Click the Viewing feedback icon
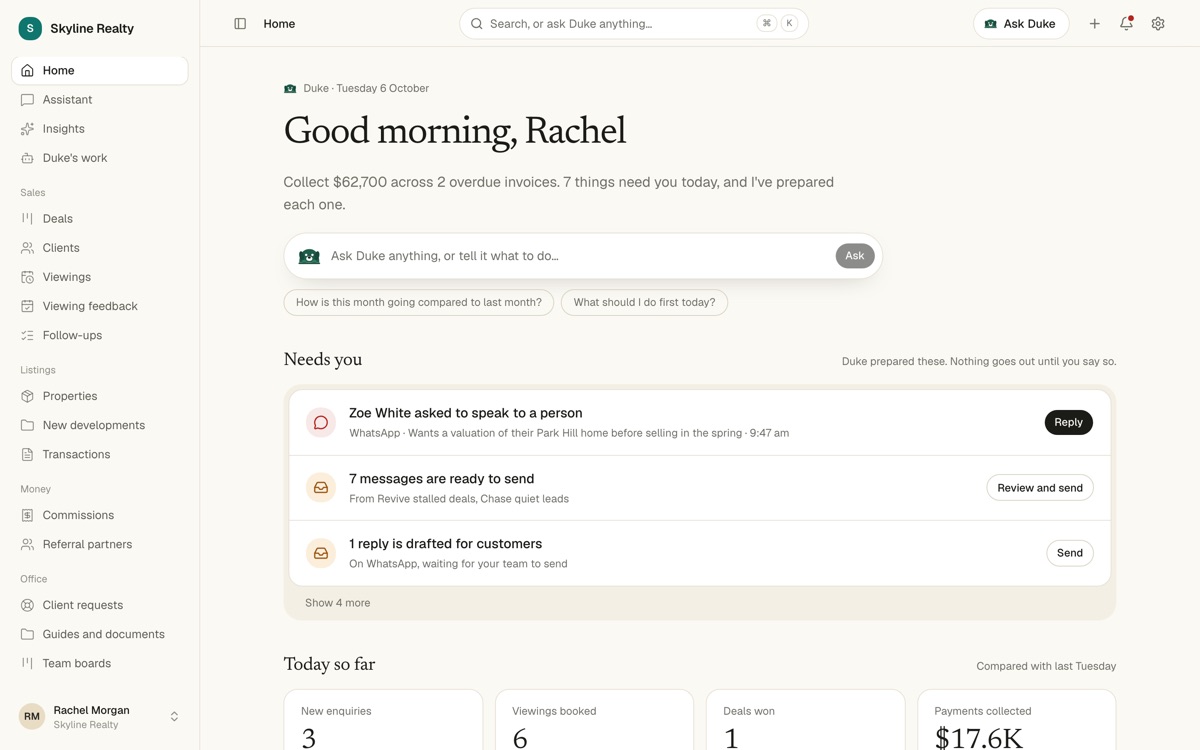Viewport: 1200px width, 750px height. (x=27, y=306)
